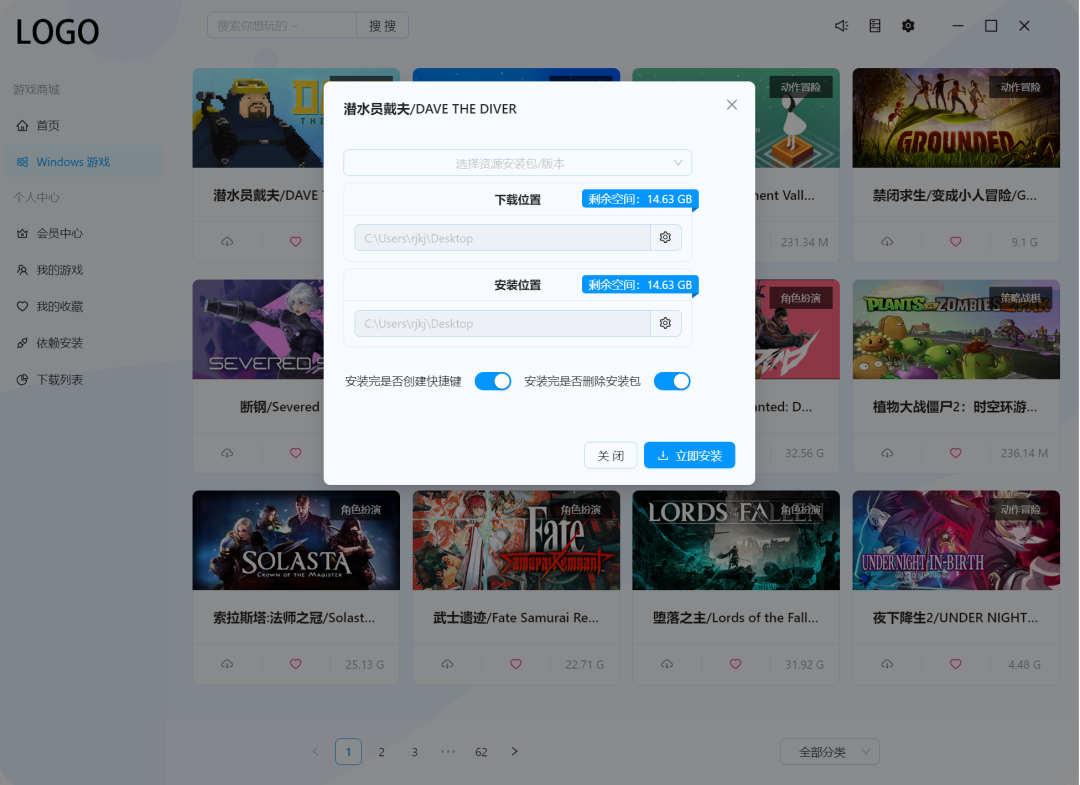Image resolution: width=1080 pixels, height=785 pixels.
Task: Select page 1 in pagination
Action: click(349, 752)
